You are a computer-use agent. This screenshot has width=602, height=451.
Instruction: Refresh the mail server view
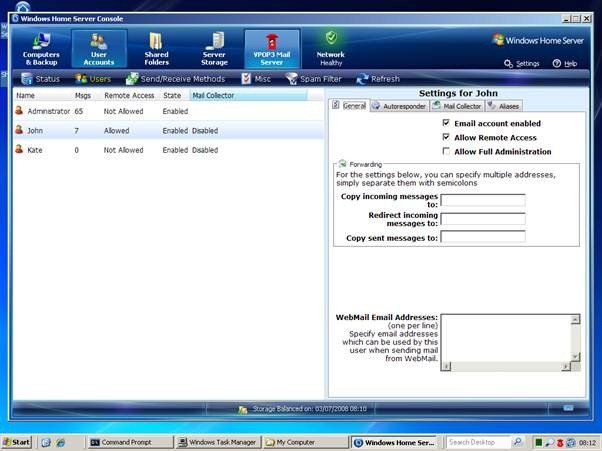click(378, 79)
